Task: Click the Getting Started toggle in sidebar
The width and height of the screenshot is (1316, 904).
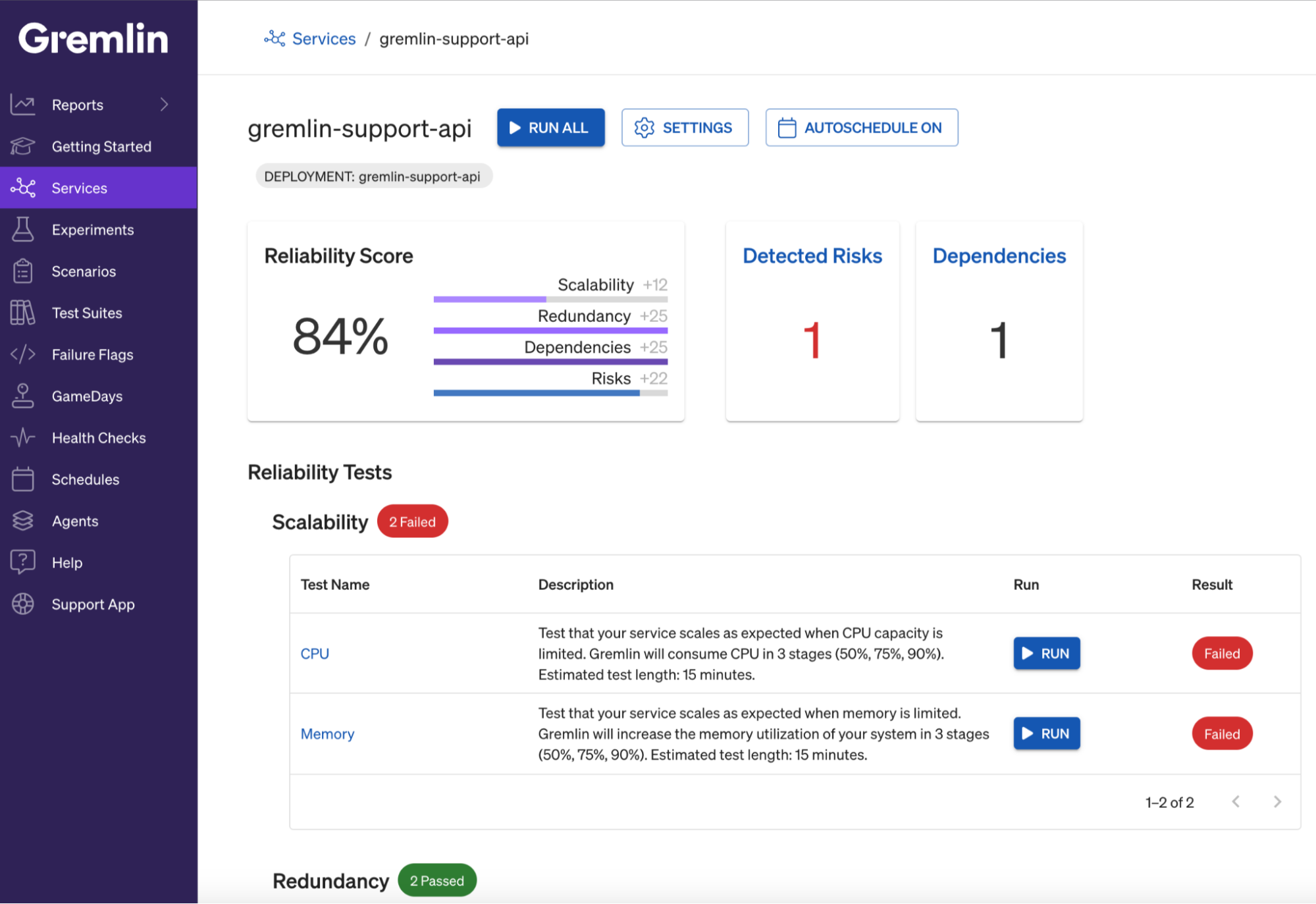Action: pyautogui.click(x=102, y=146)
